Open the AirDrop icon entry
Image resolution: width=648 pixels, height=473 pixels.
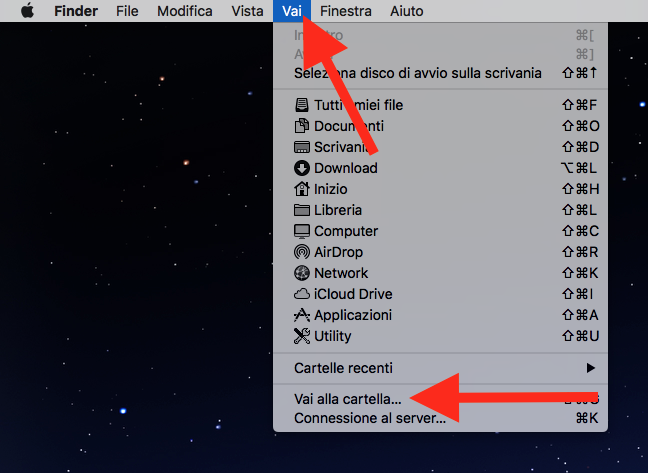[302, 252]
